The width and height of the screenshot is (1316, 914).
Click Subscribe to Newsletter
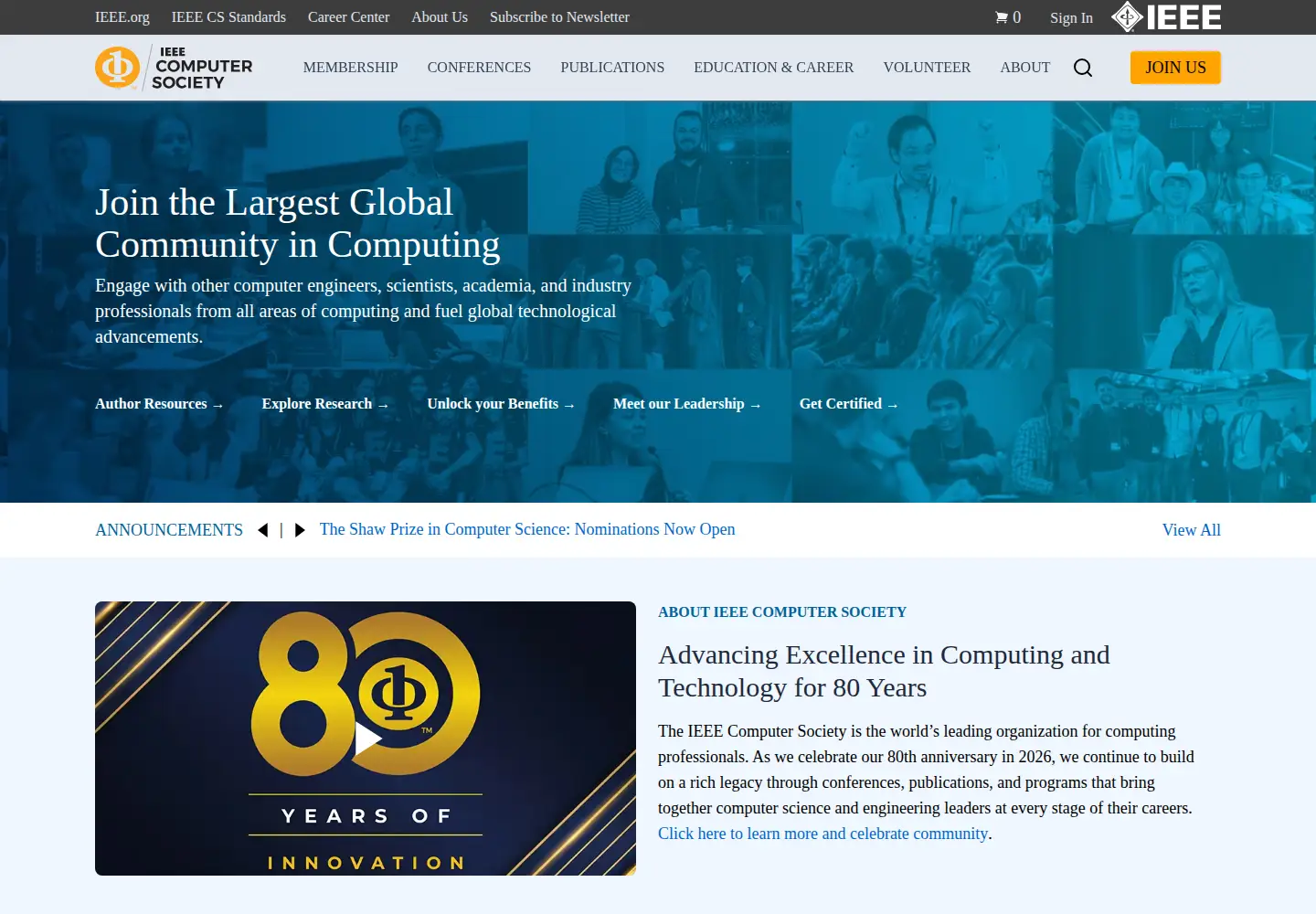click(x=559, y=17)
